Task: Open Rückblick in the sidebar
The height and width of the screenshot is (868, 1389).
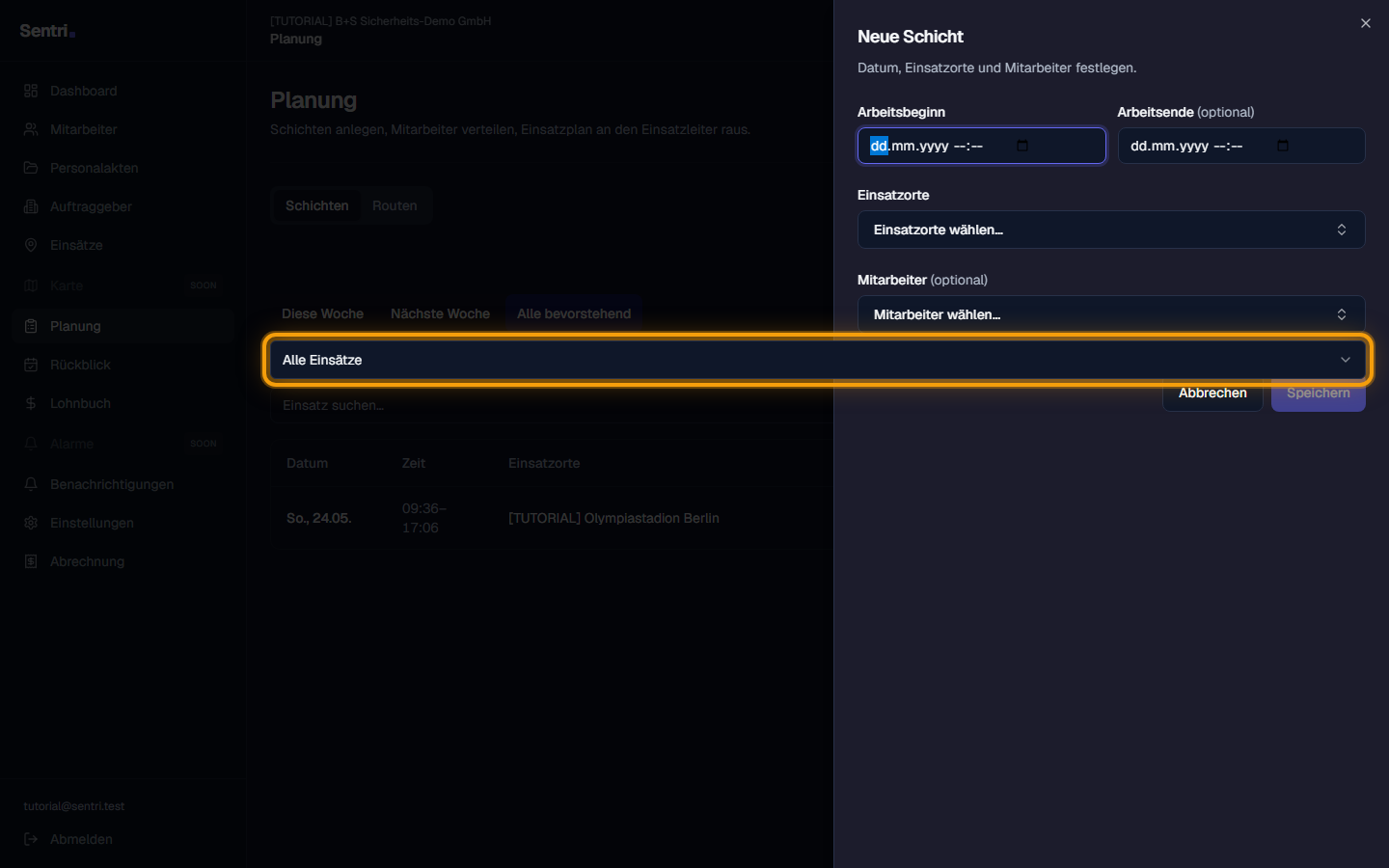Action: tap(123, 365)
